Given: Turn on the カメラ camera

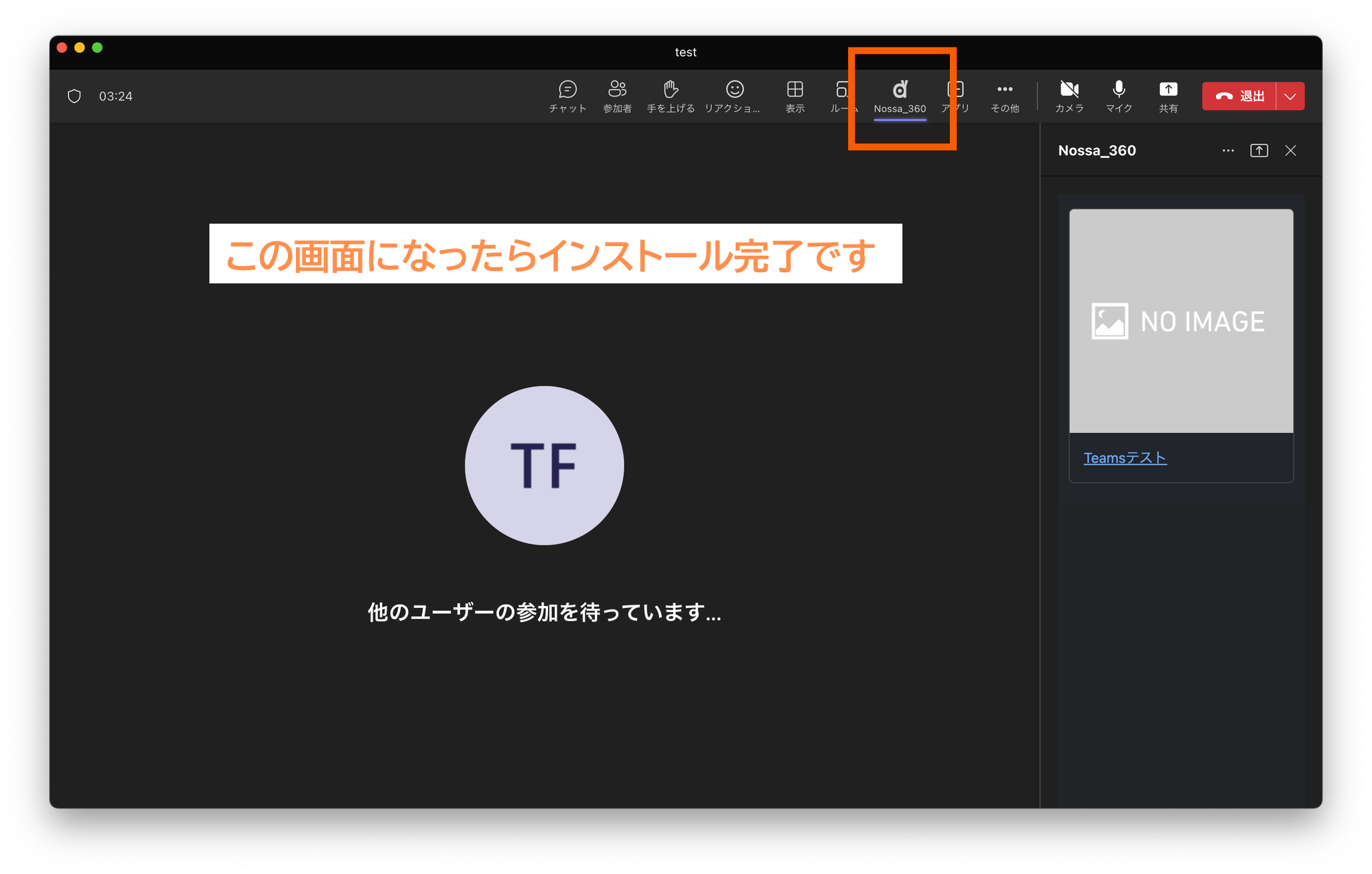Looking at the screenshot, I should pos(1069,96).
